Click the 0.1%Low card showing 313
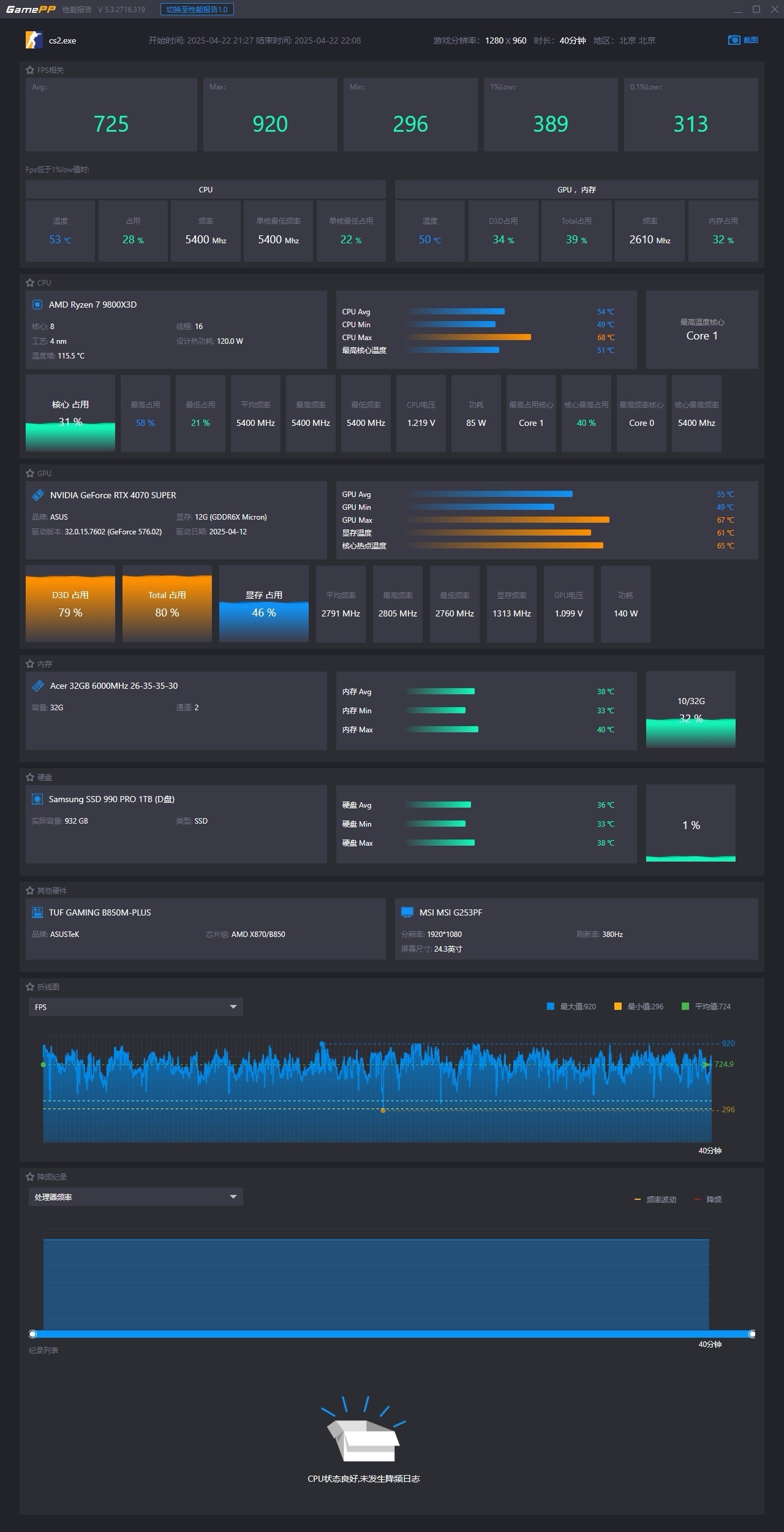The width and height of the screenshot is (784, 1532). click(x=691, y=115)
